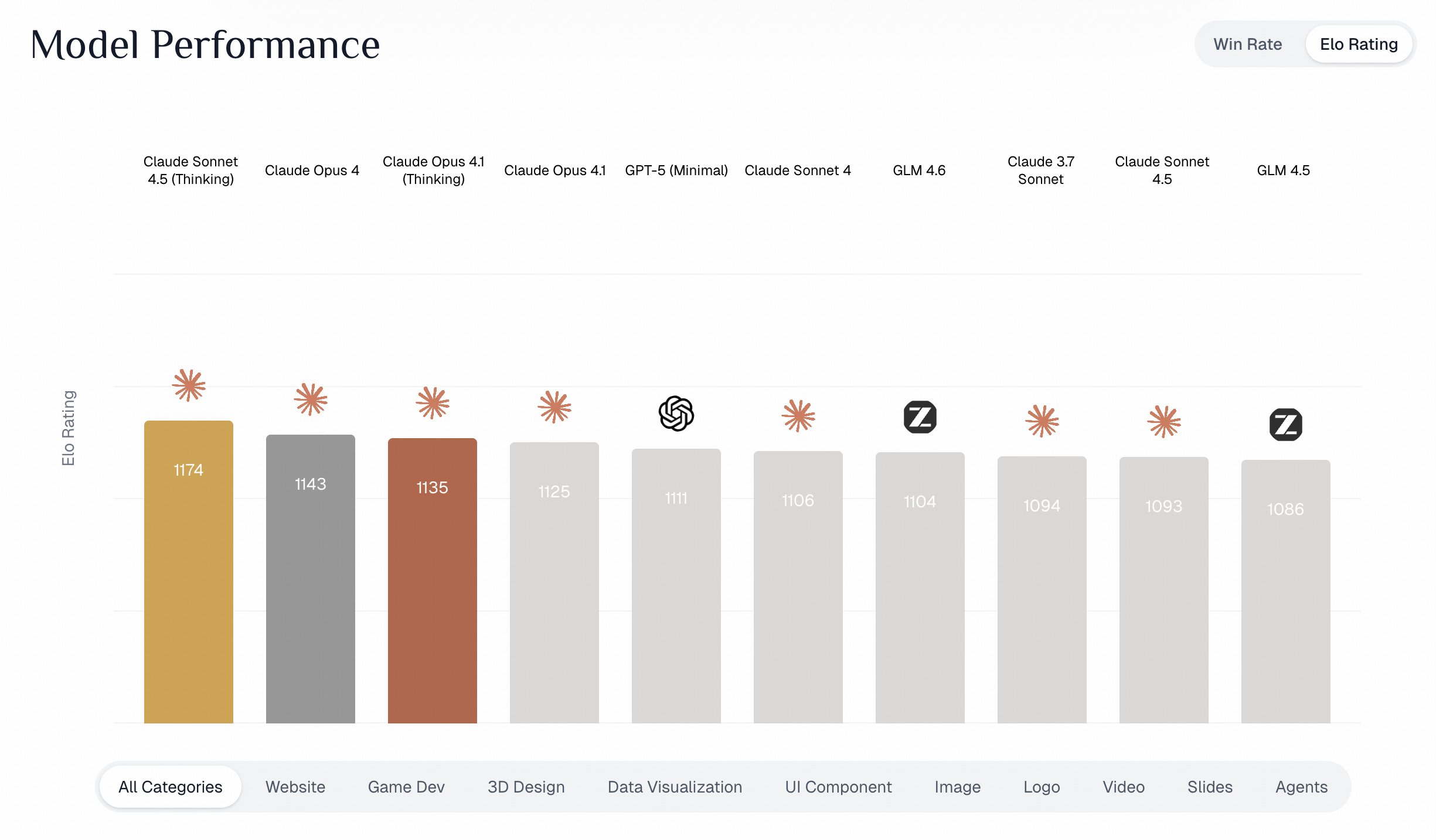The height and width of the screenshot is (840, 1436).
Task: Select the Elo Rating toggle option
Action: tap(1358, 45)
